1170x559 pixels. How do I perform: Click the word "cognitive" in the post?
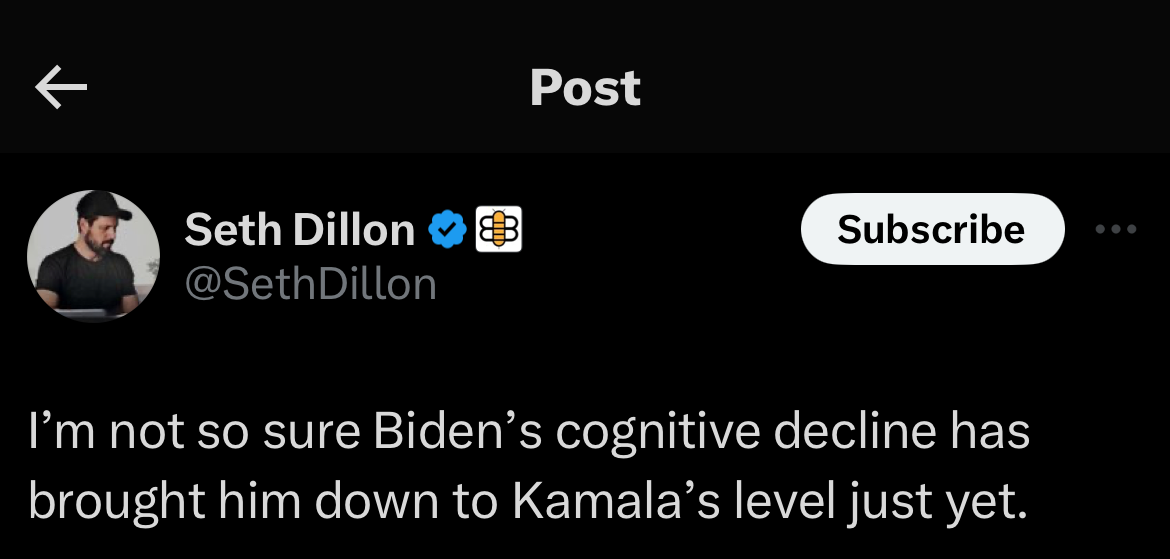[655, 432]
